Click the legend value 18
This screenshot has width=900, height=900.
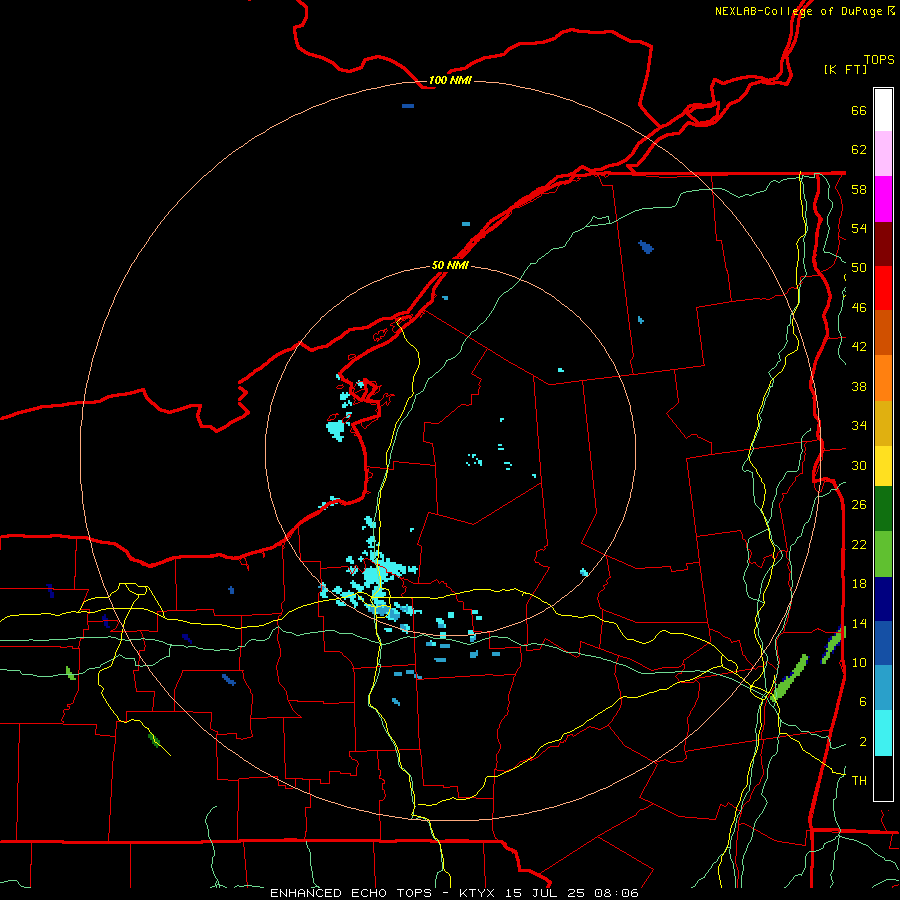[x=859, y=583]
